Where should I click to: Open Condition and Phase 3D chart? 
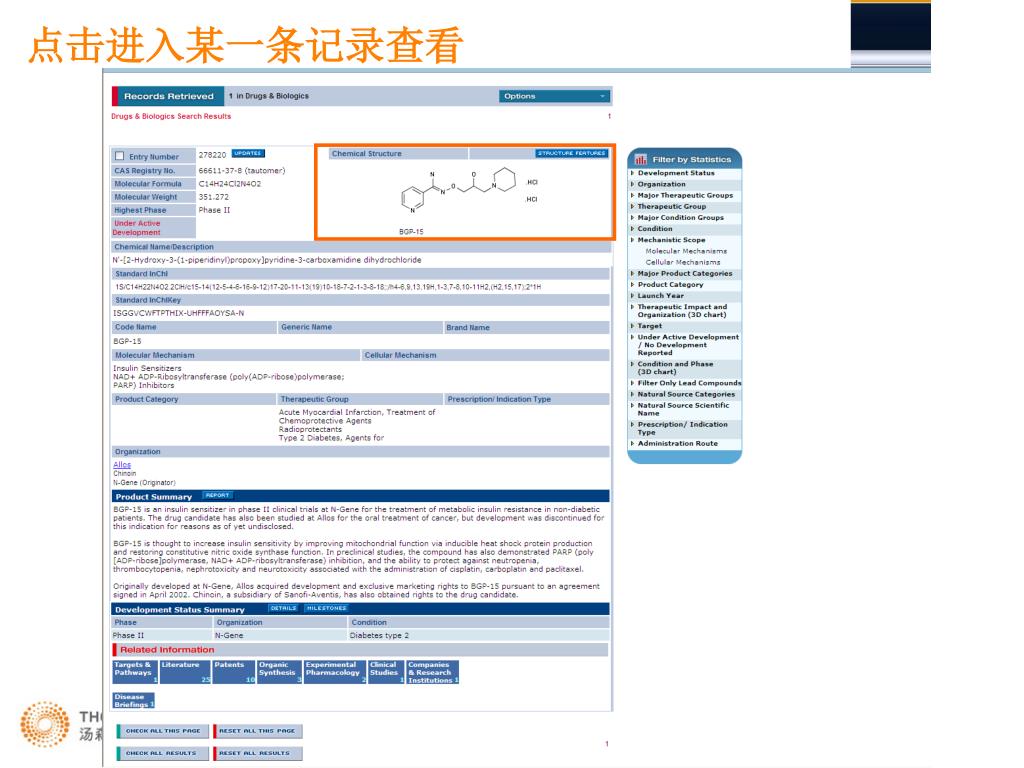click(x=675, y=368)
